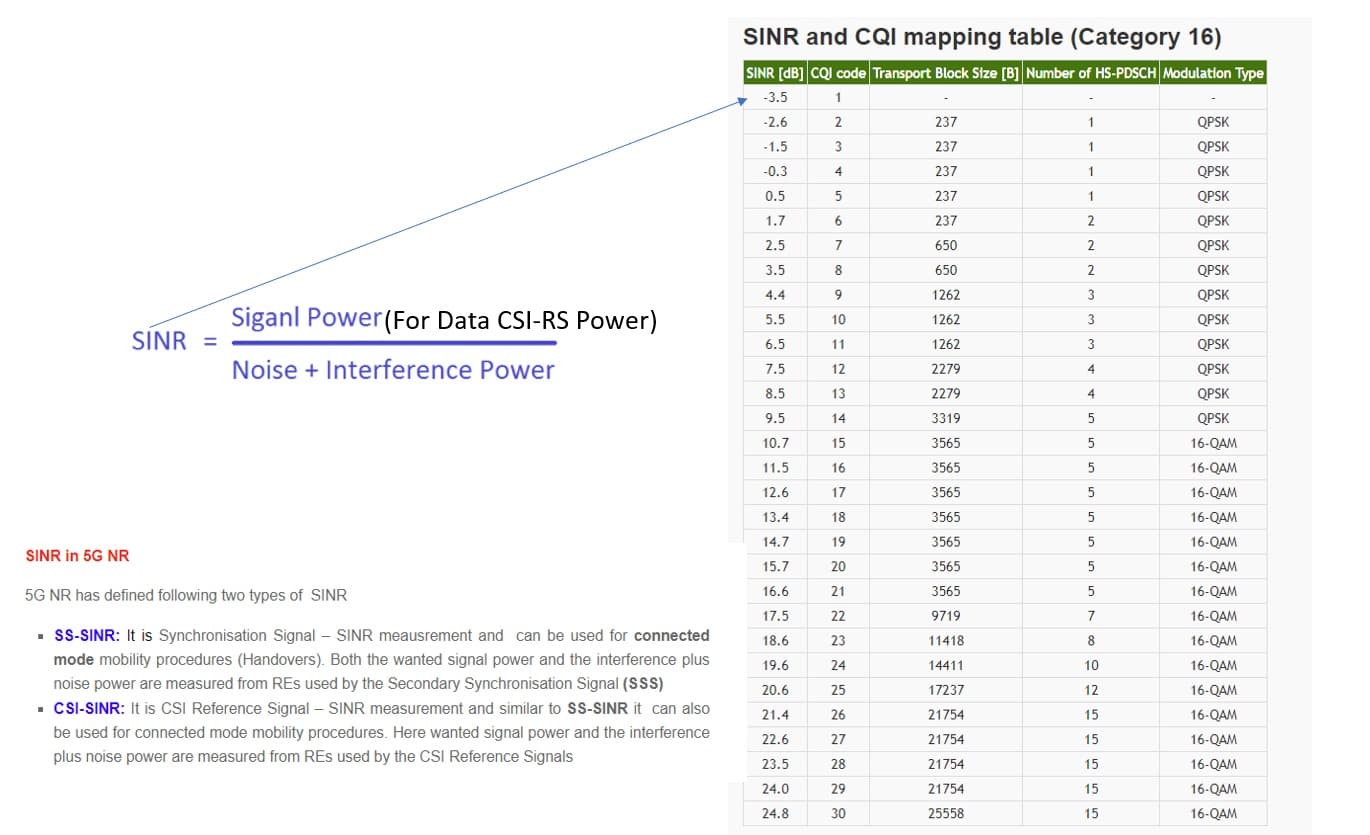Click the 'Transport Block Size [B]' column header
This screenshot has height=835, width=1370.
pyautogui.click(x=945, y=73)
